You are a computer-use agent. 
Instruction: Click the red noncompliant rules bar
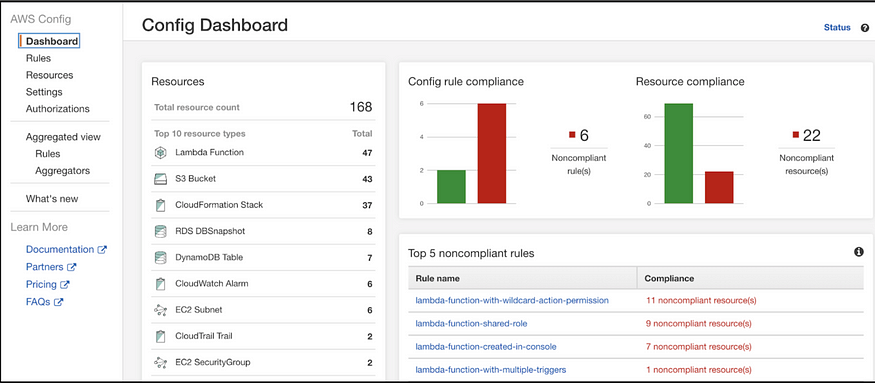pyautogui.click(x=492, y=153)
